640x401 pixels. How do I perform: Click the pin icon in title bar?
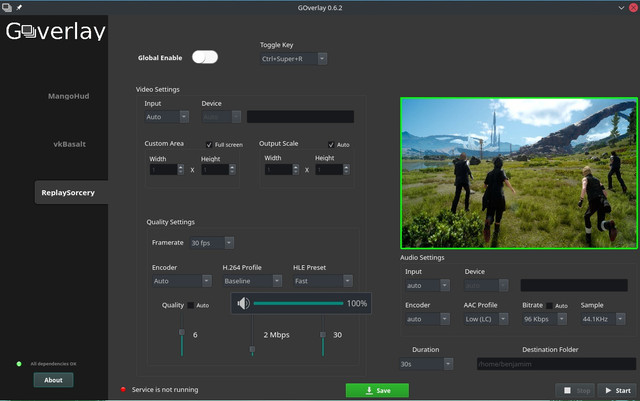[x=20, y=7]
